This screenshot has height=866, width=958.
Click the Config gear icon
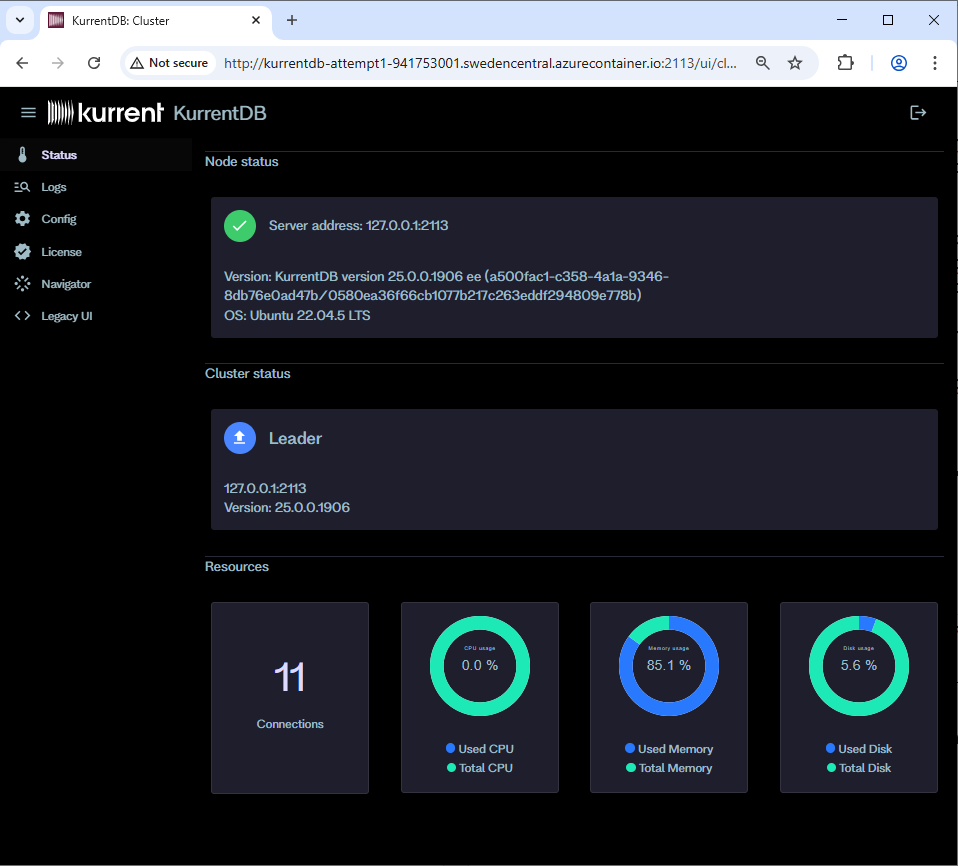click(23, 219)
